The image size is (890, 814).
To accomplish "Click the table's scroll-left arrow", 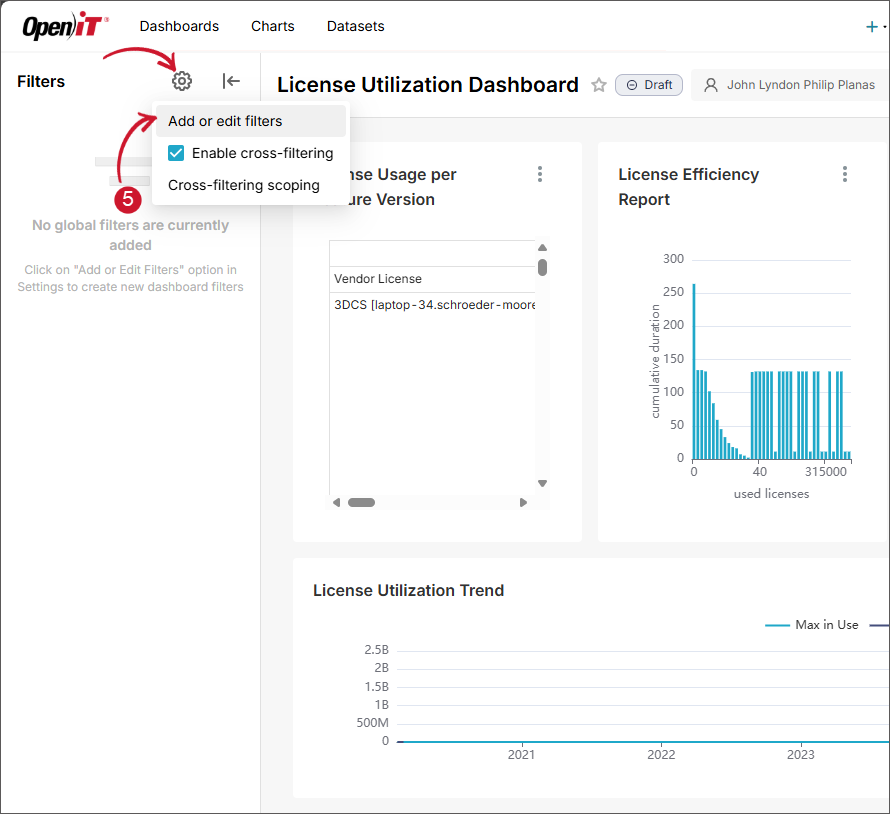I will 337,502.
